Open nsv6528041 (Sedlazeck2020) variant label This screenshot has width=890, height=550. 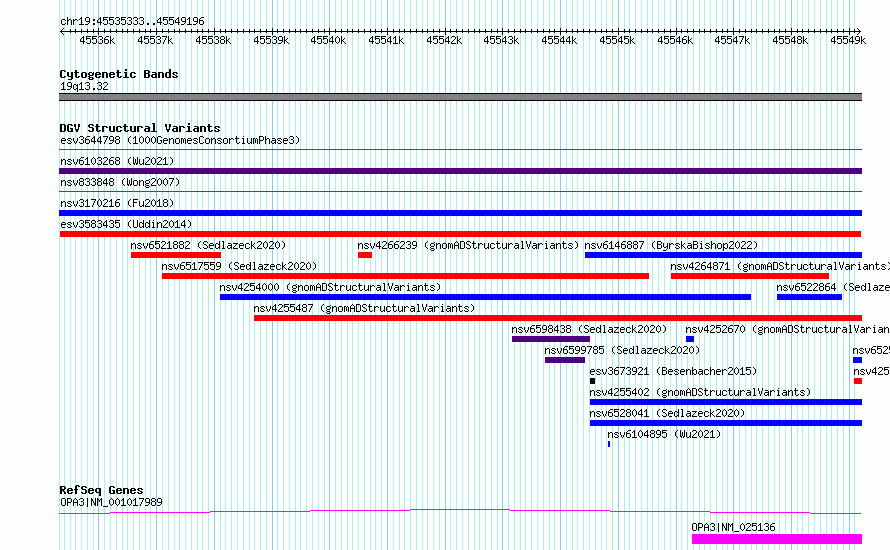click(x=668, y=413)
